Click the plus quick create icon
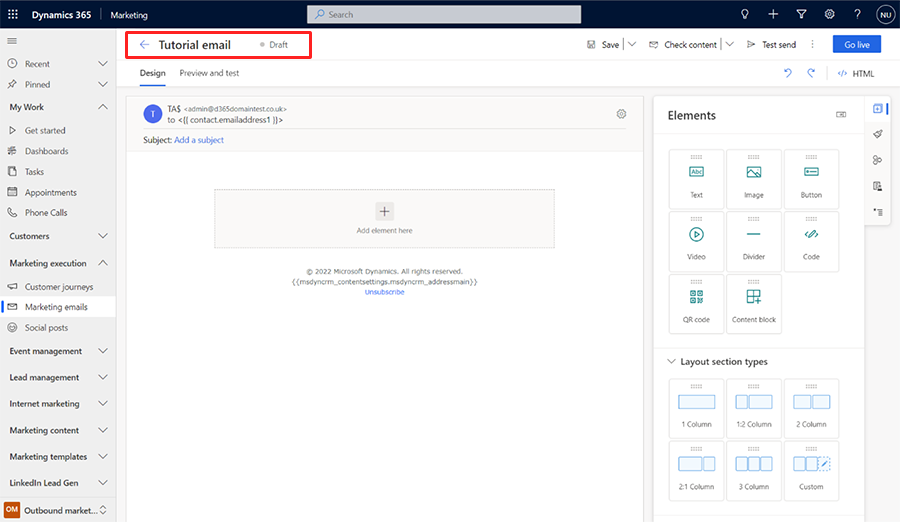The height and width of the screenshot is (522, 900). click(773, 14)
